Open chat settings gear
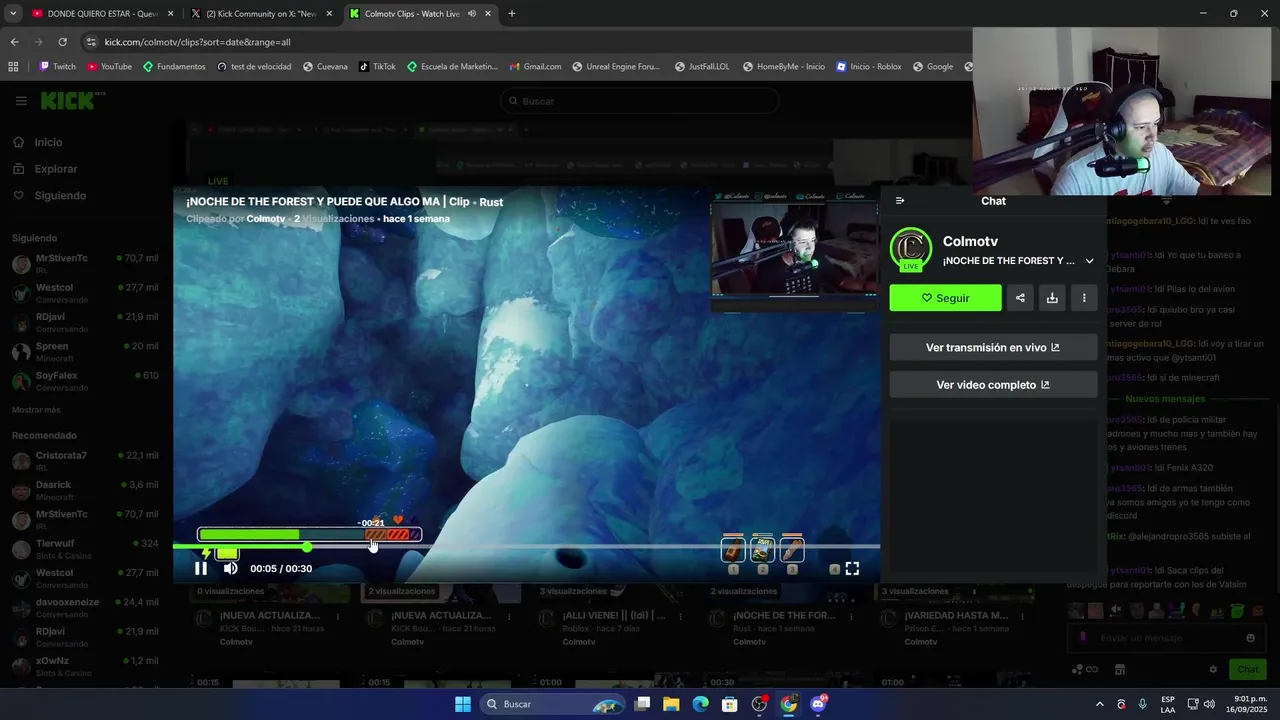Image resolution: width=1280 pixels, height=720 pixels. [x=1213, y=669]
